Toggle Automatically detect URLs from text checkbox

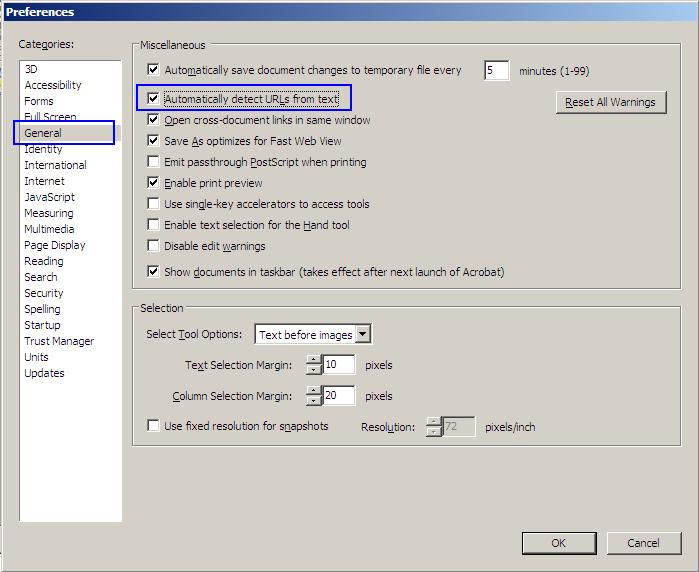coord(153,99)
